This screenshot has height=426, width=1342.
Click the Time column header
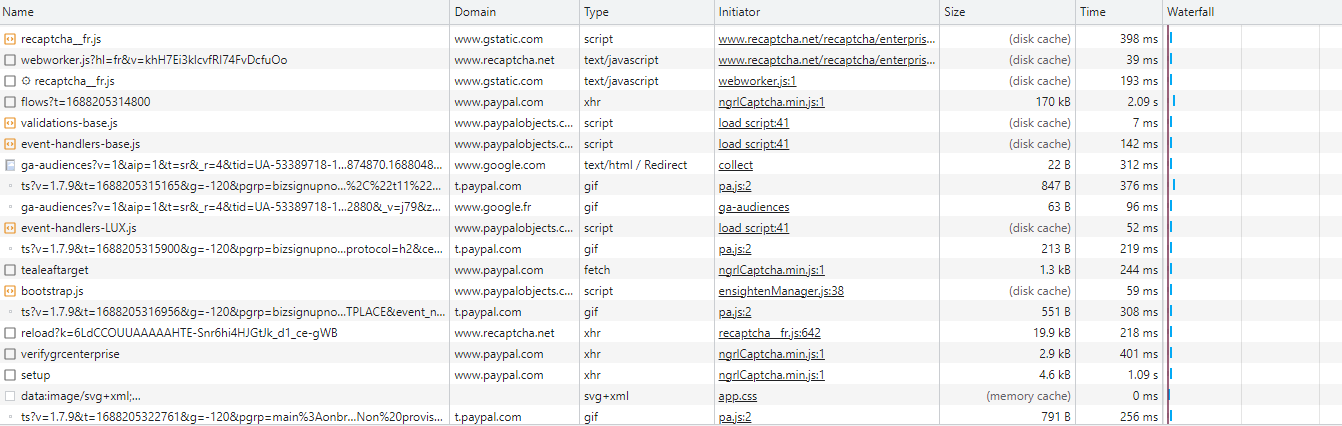(x=1093, y=12)
